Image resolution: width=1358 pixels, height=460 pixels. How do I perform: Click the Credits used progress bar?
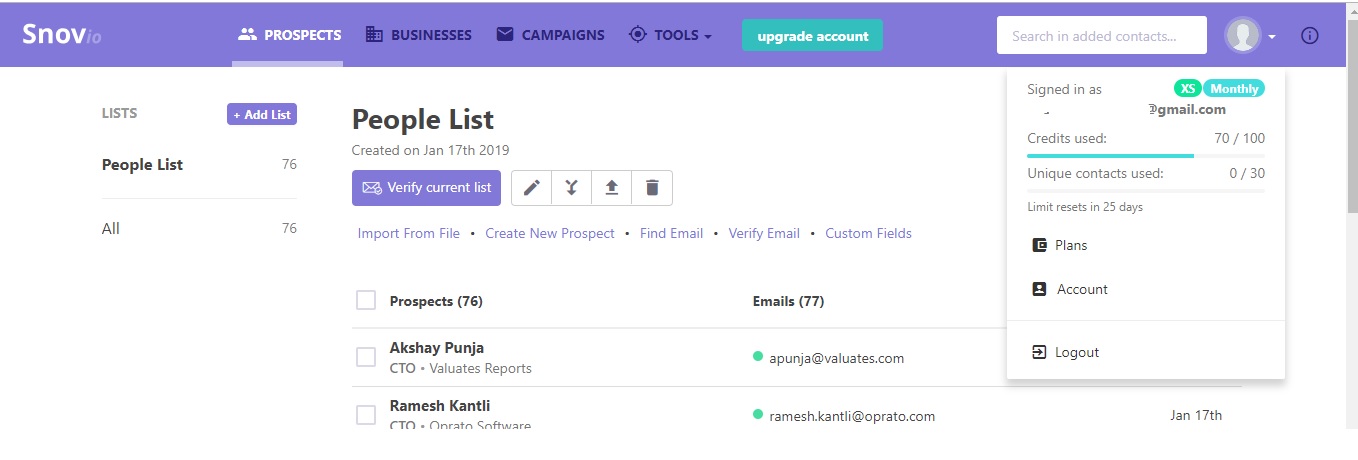point(1146,156)
